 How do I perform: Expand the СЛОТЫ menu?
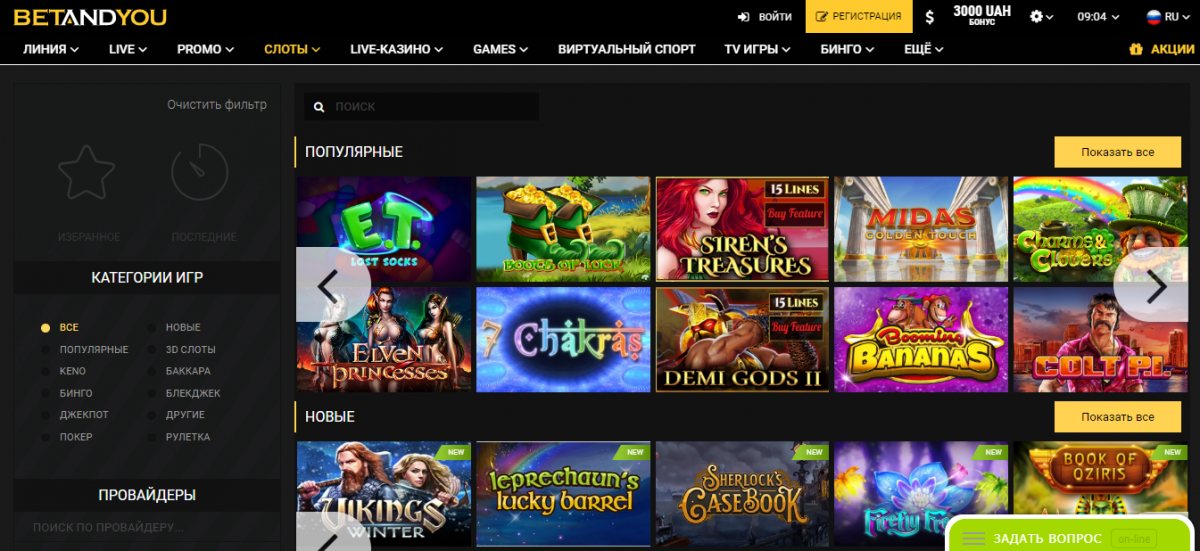292,49
